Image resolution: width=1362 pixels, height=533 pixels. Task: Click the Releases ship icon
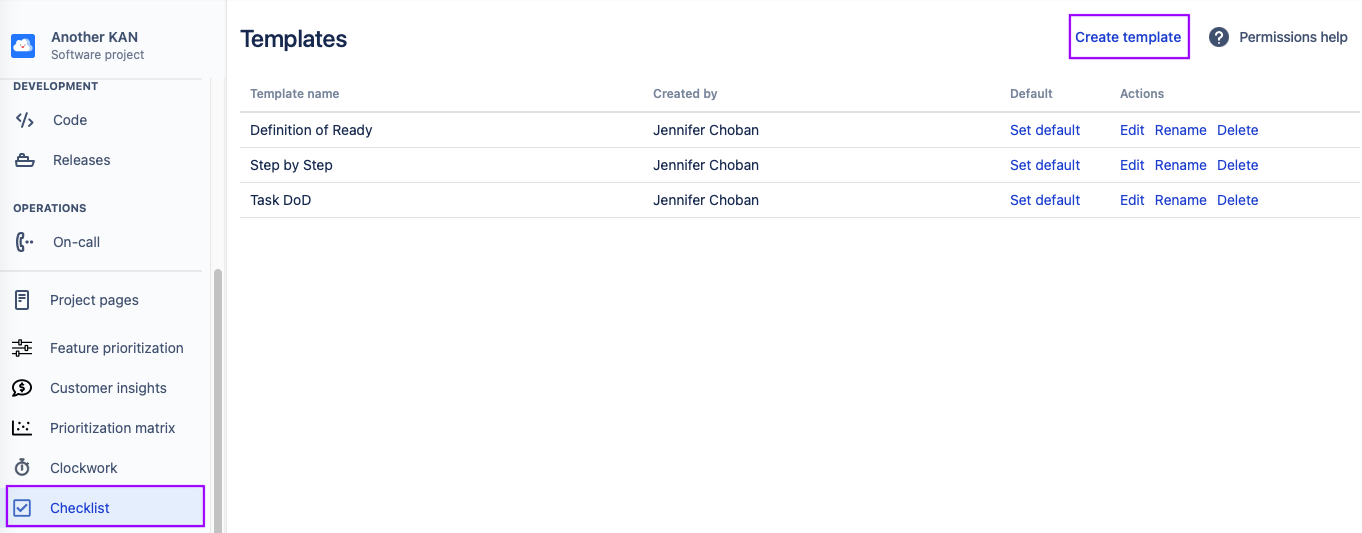pyautogui.click(x=25, y=160)
